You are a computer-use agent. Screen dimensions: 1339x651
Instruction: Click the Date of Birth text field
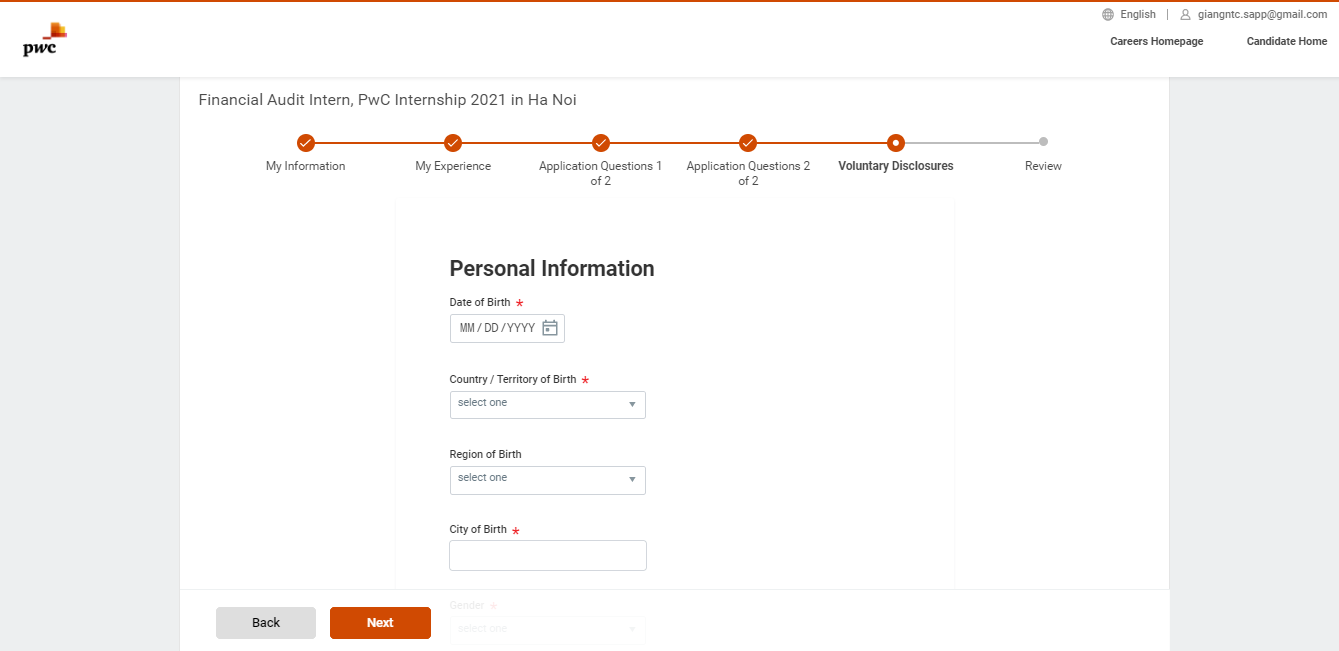click(x=495, y=327)
